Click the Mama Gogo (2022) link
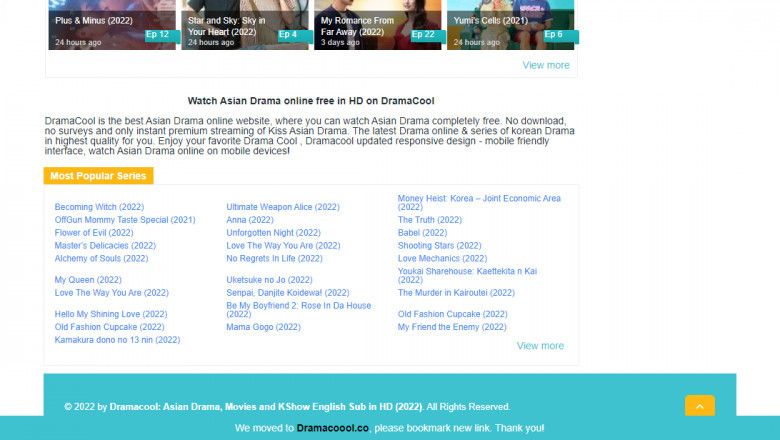Viewport: 780px width, 440px height. point(263,327)
